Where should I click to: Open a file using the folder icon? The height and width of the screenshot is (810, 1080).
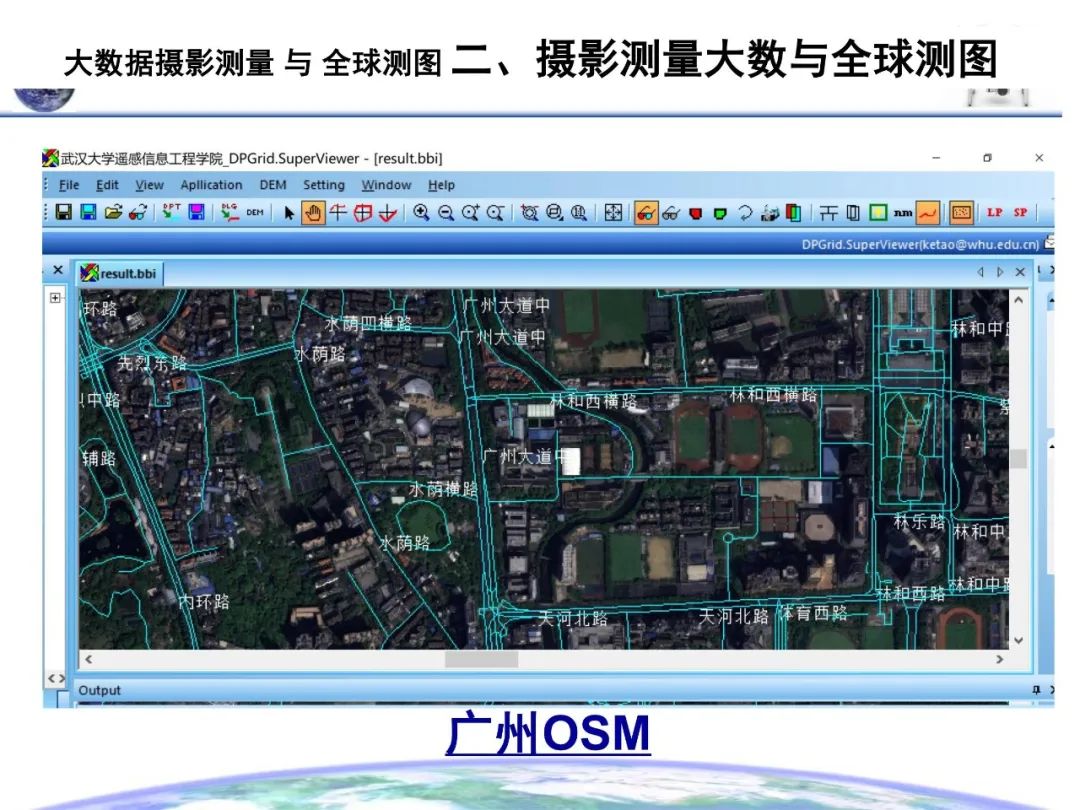tap(113, 213)
